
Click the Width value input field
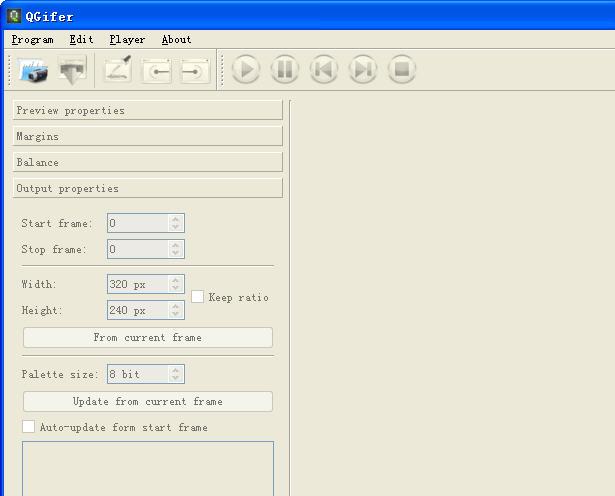pos(137,284)
